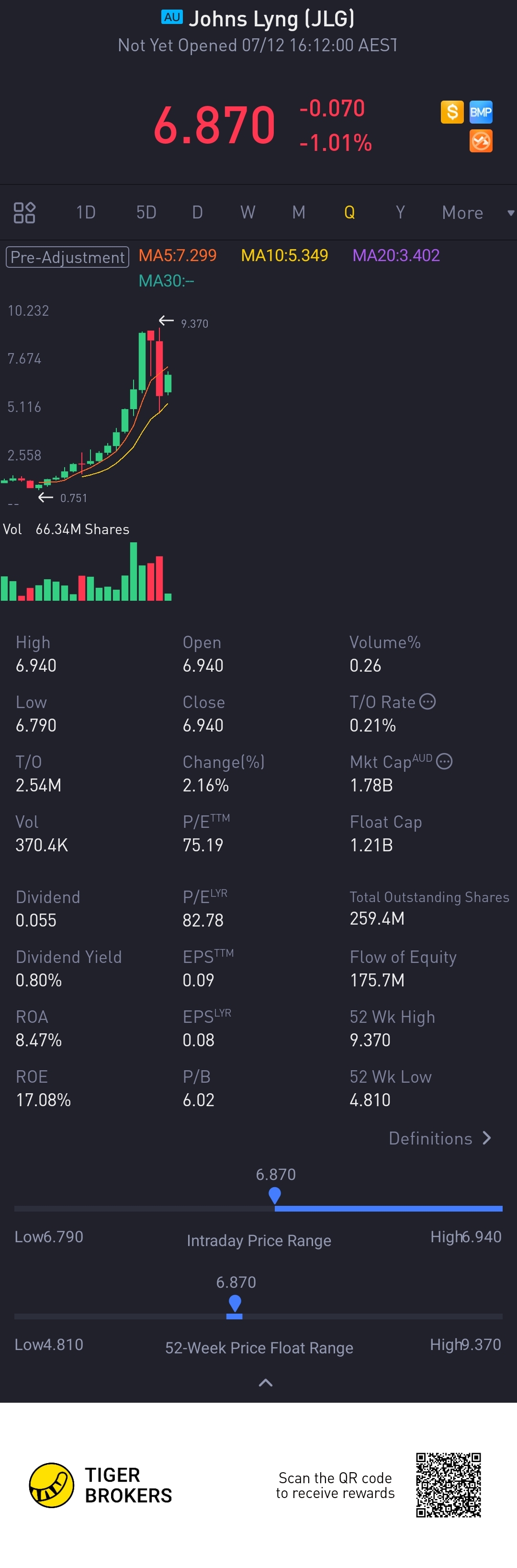The image size is (517, 1568).
Task: Tap the -0.070 price change value
Action: 332,108
